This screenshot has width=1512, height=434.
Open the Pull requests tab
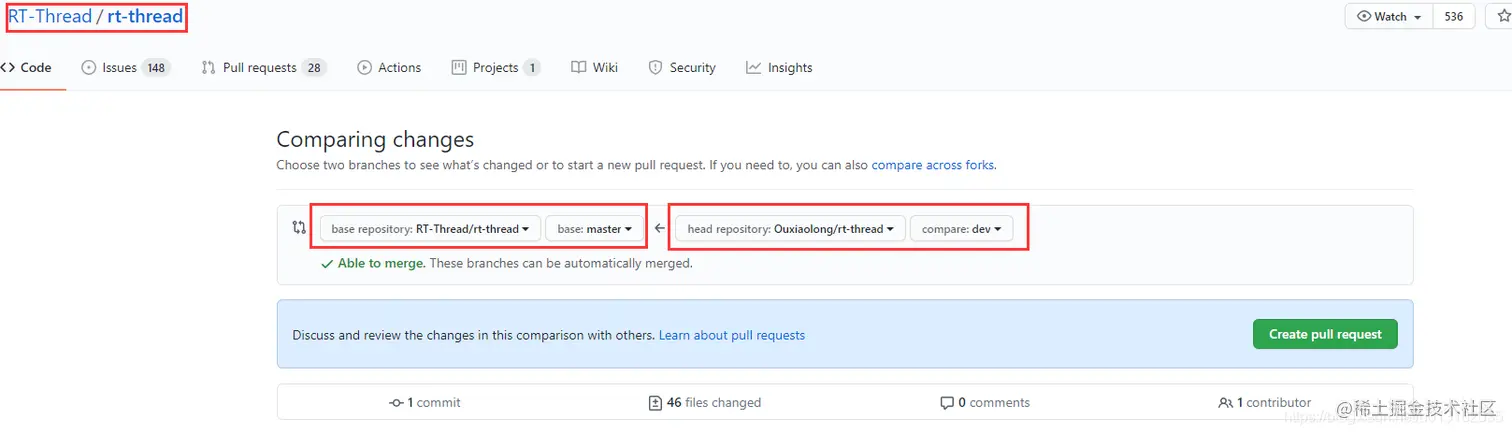(264, 67)
